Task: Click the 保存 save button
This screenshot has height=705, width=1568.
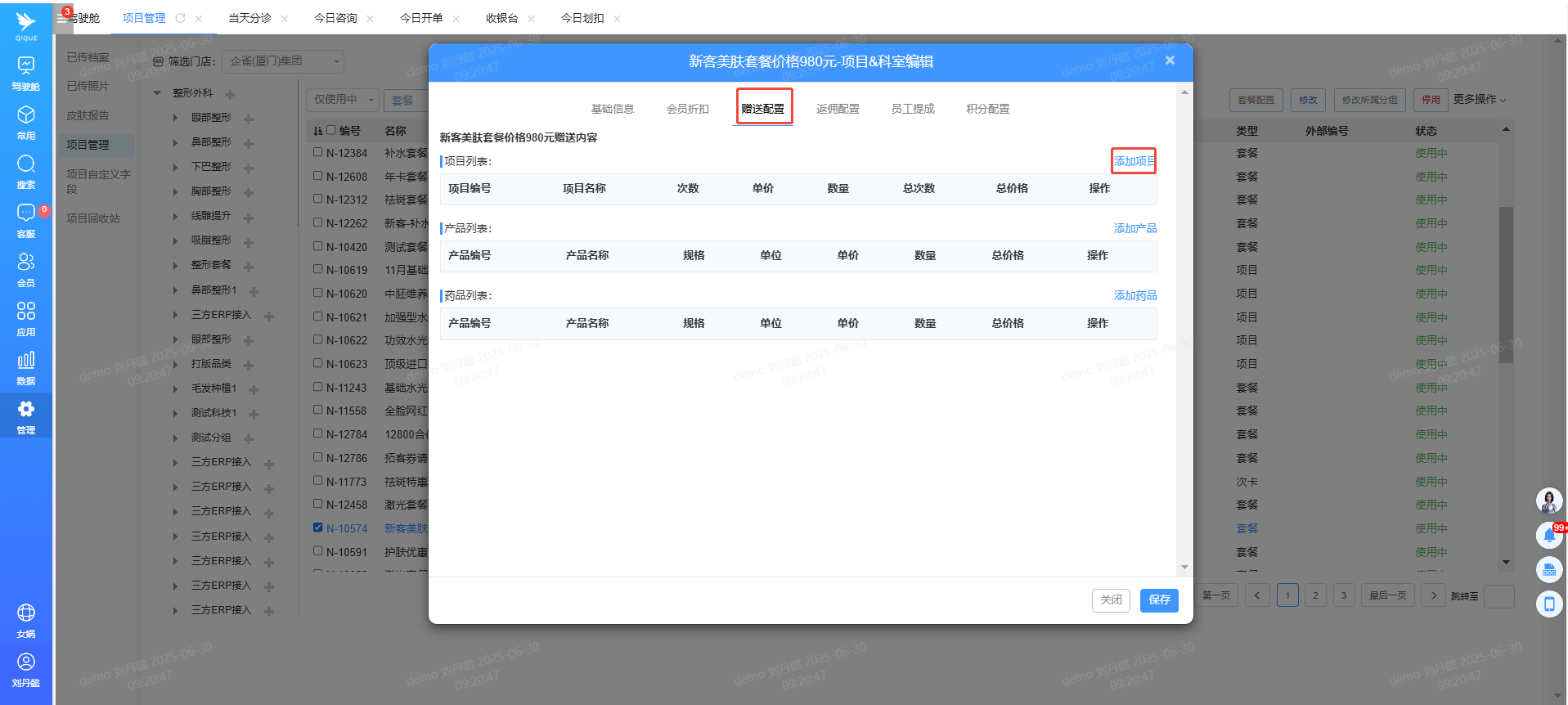Action: [x=1158, y=600]
